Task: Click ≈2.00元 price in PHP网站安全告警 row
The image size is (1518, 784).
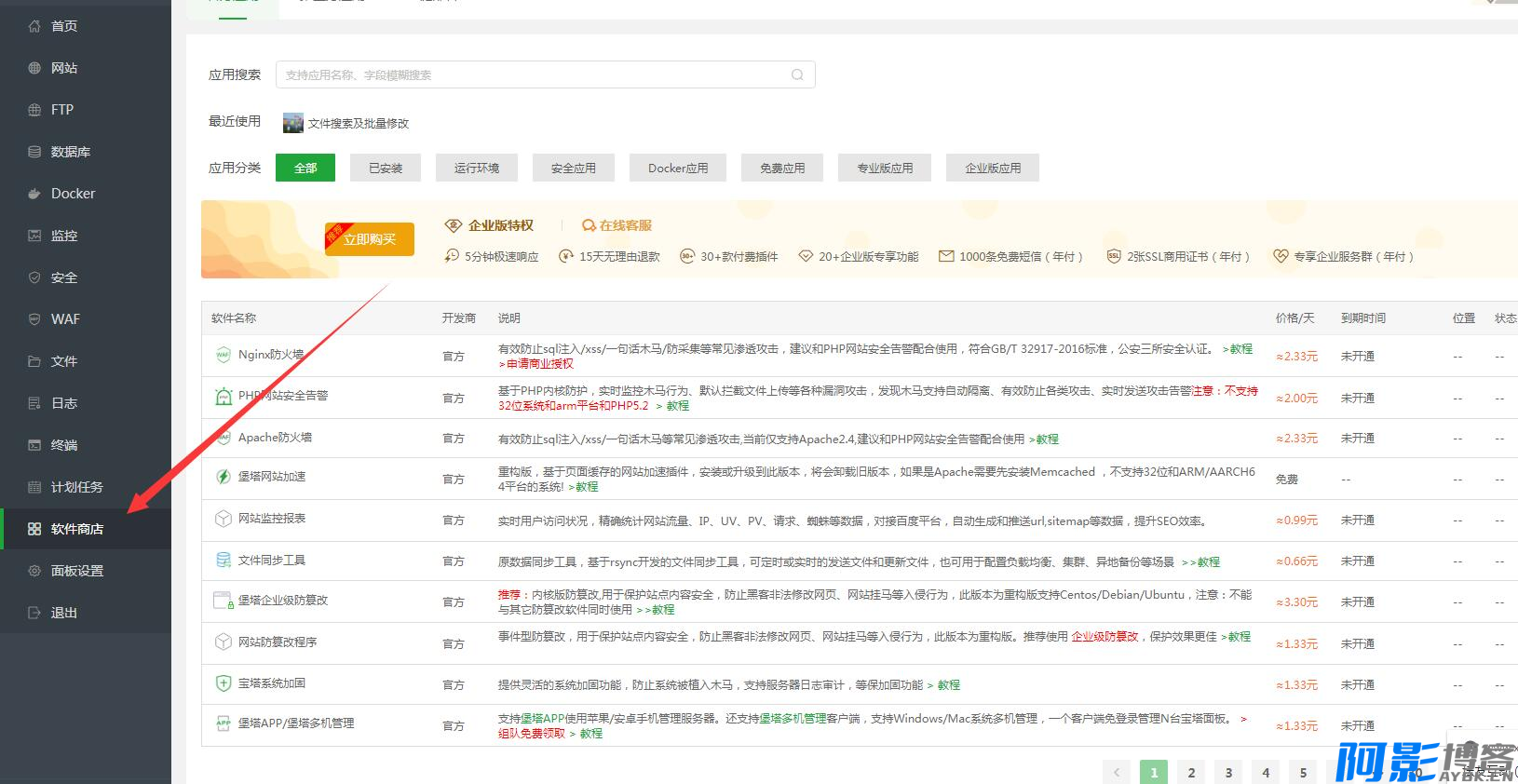Action: click(x=1296, y=399)
